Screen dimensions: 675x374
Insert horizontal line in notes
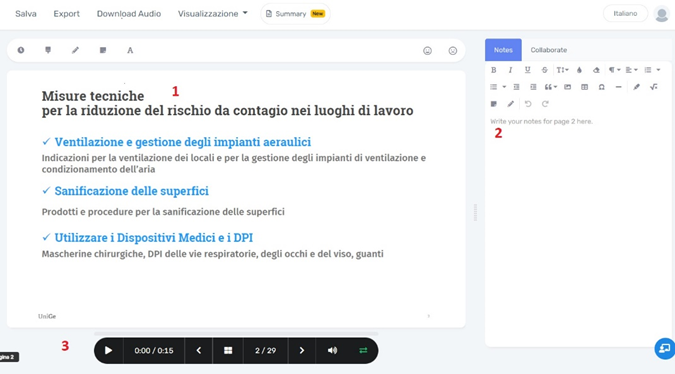coord(619,87)
